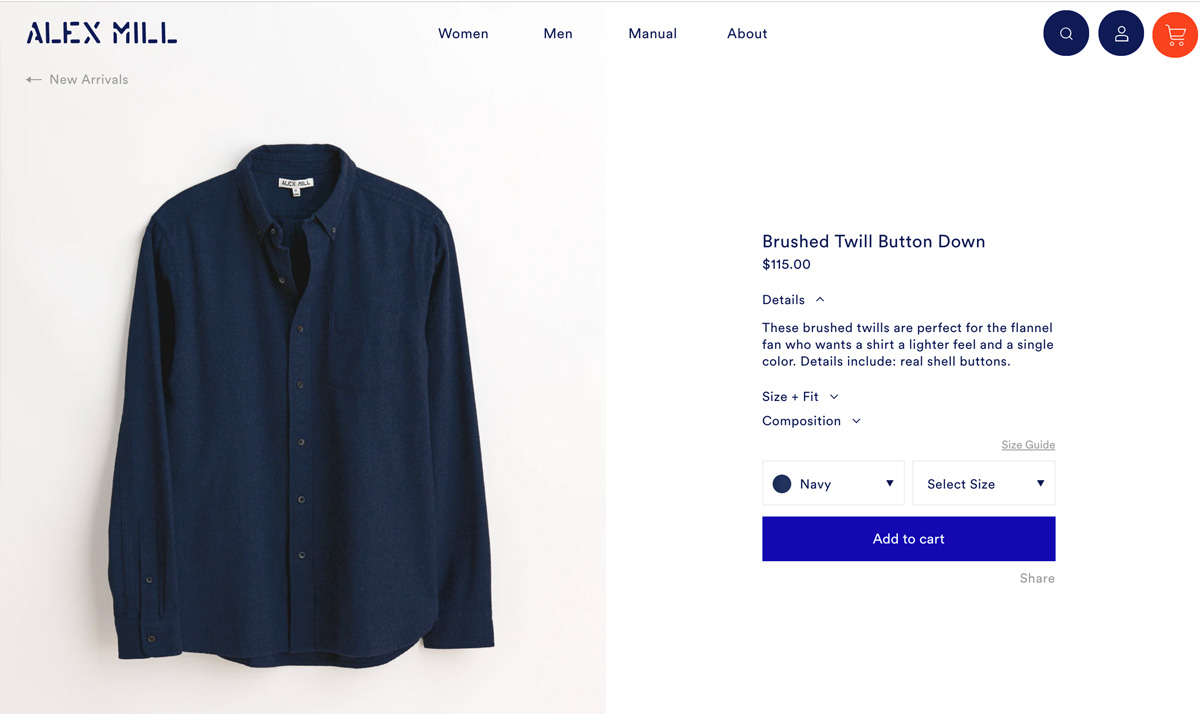
Task: Click the back arrow beside New Arrivals
Action: [x=34, y=80]
